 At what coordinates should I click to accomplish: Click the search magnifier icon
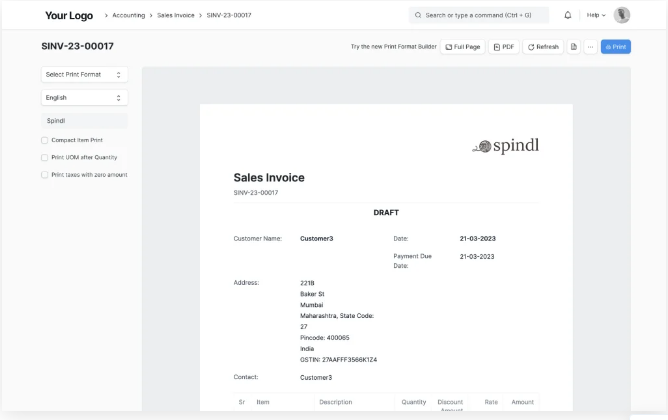(x=418, y=15)
